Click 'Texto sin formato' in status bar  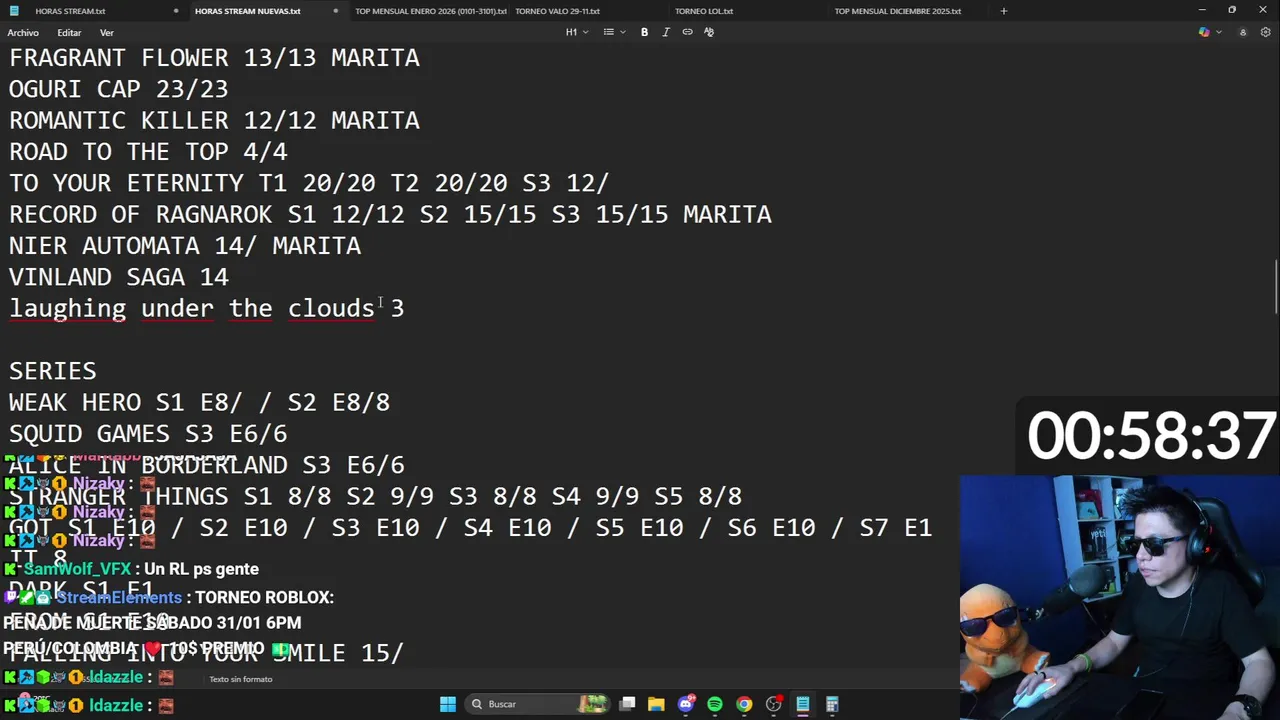coord(241,679)
